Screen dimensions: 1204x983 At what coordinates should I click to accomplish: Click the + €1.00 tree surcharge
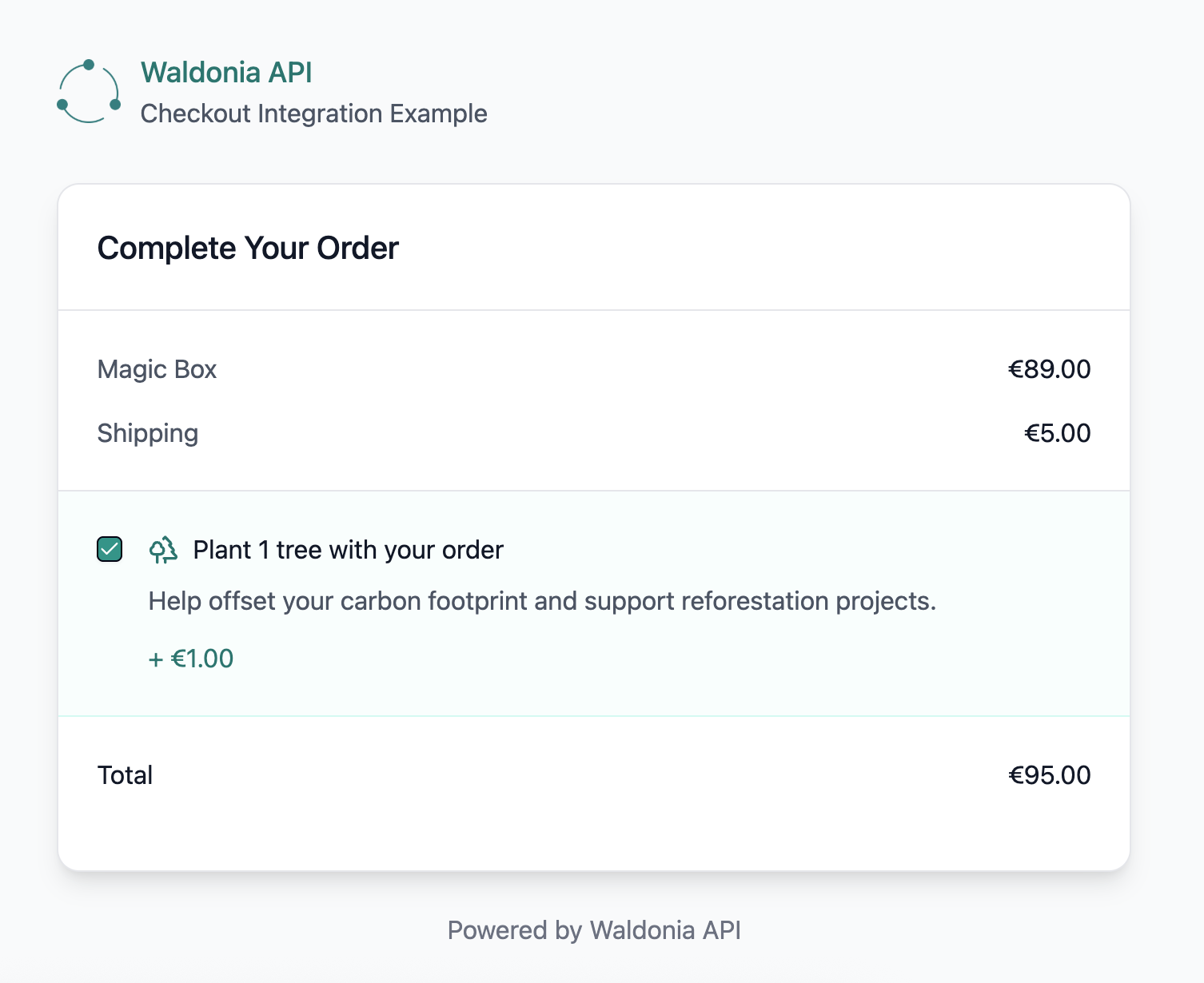(191, 659)
